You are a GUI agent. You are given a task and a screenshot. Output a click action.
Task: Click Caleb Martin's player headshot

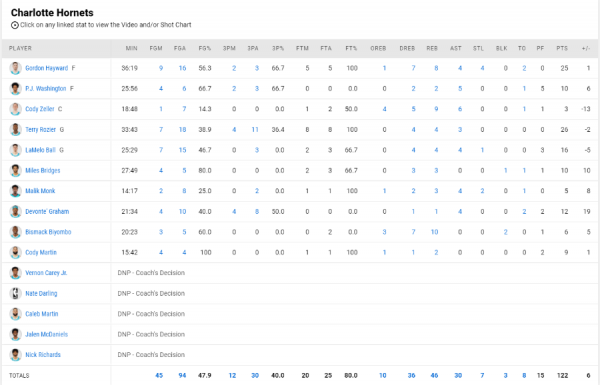point(15,314)
